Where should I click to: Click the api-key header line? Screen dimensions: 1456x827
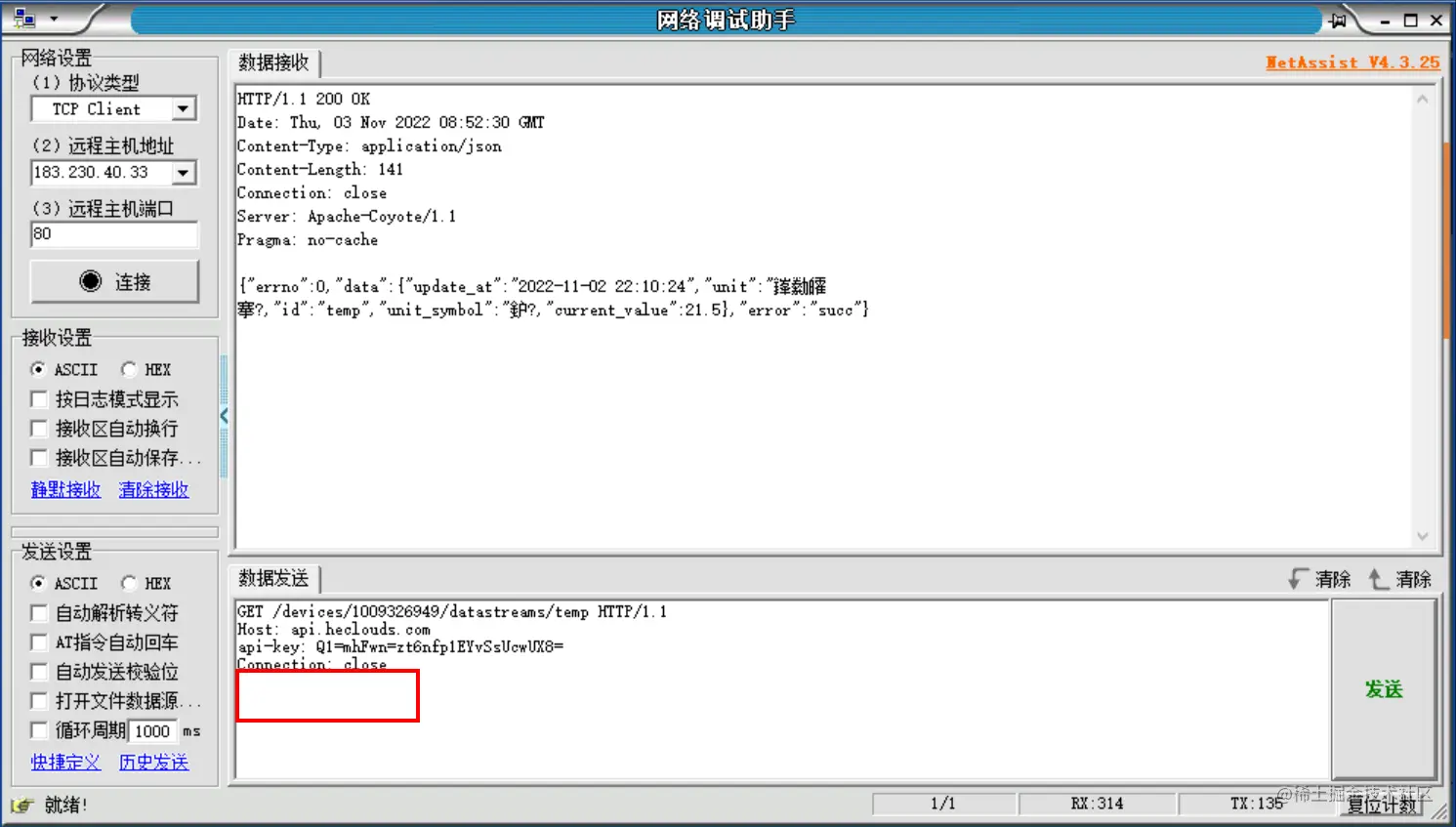coord(400,646)
